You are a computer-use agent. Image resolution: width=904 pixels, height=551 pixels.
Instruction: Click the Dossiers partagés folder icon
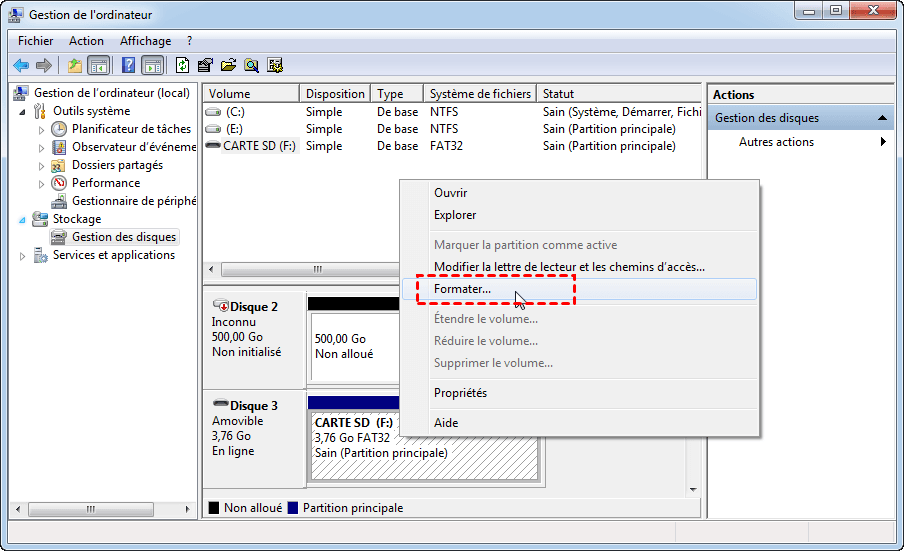[58, 165]
